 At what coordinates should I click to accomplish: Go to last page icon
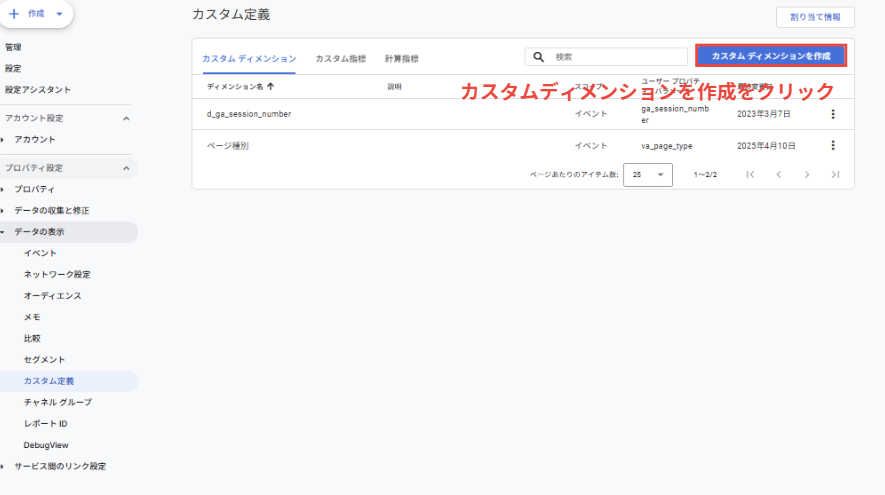coord(835,175)
